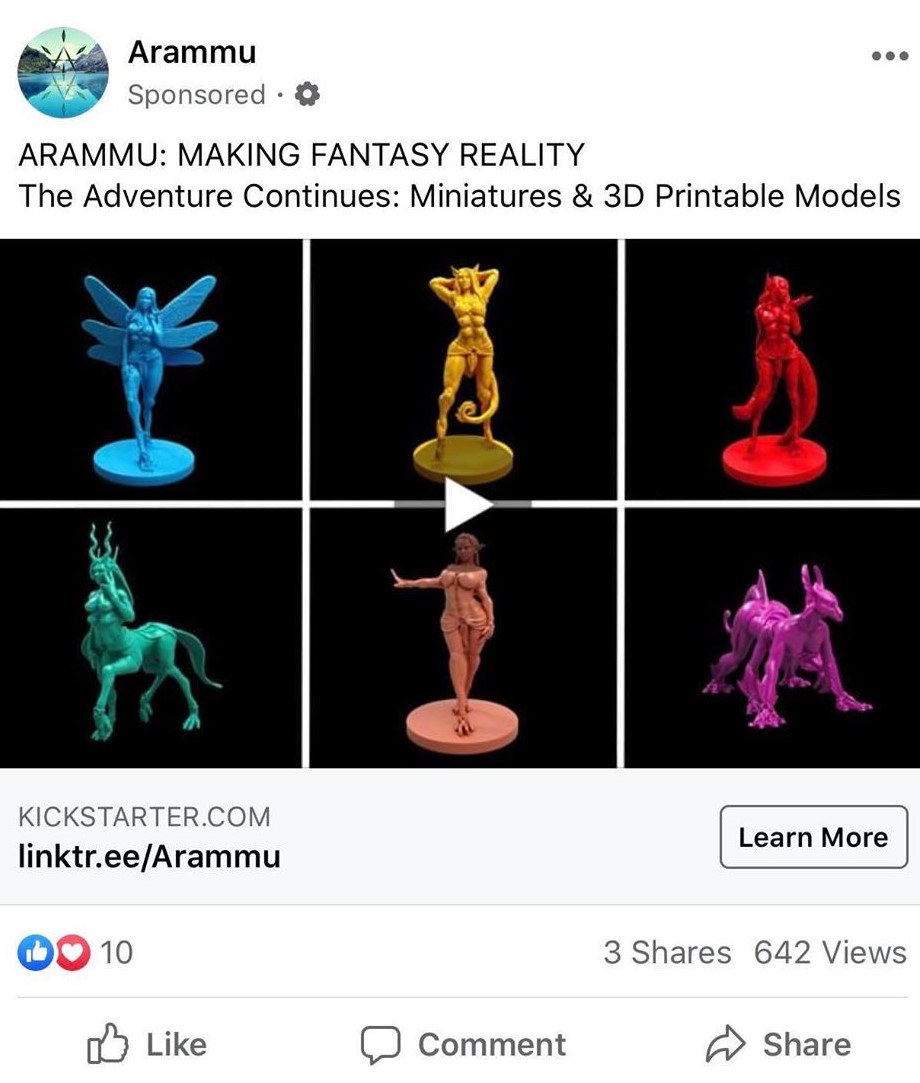Click the Sponsored label
The image size is (920, 1083).
coord(197,95)
